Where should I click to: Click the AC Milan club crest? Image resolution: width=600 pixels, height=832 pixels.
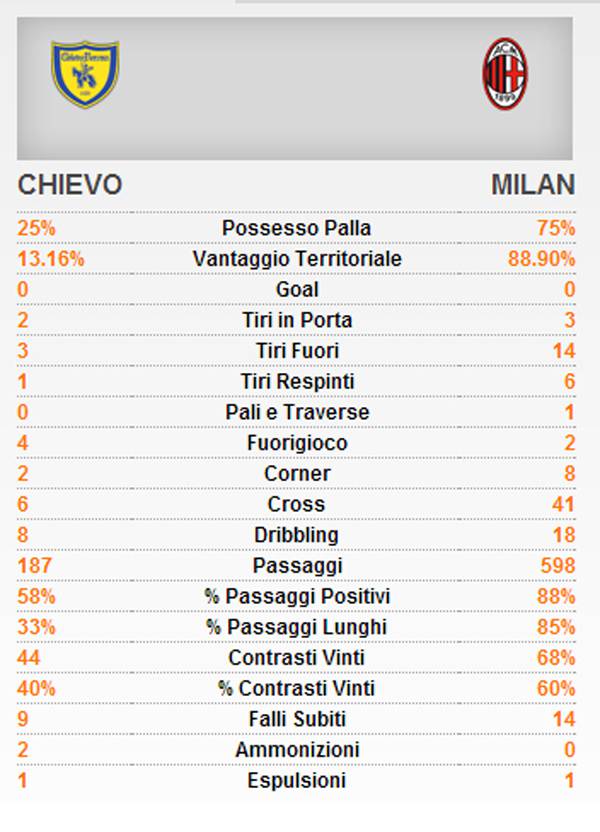coord(505,74)
